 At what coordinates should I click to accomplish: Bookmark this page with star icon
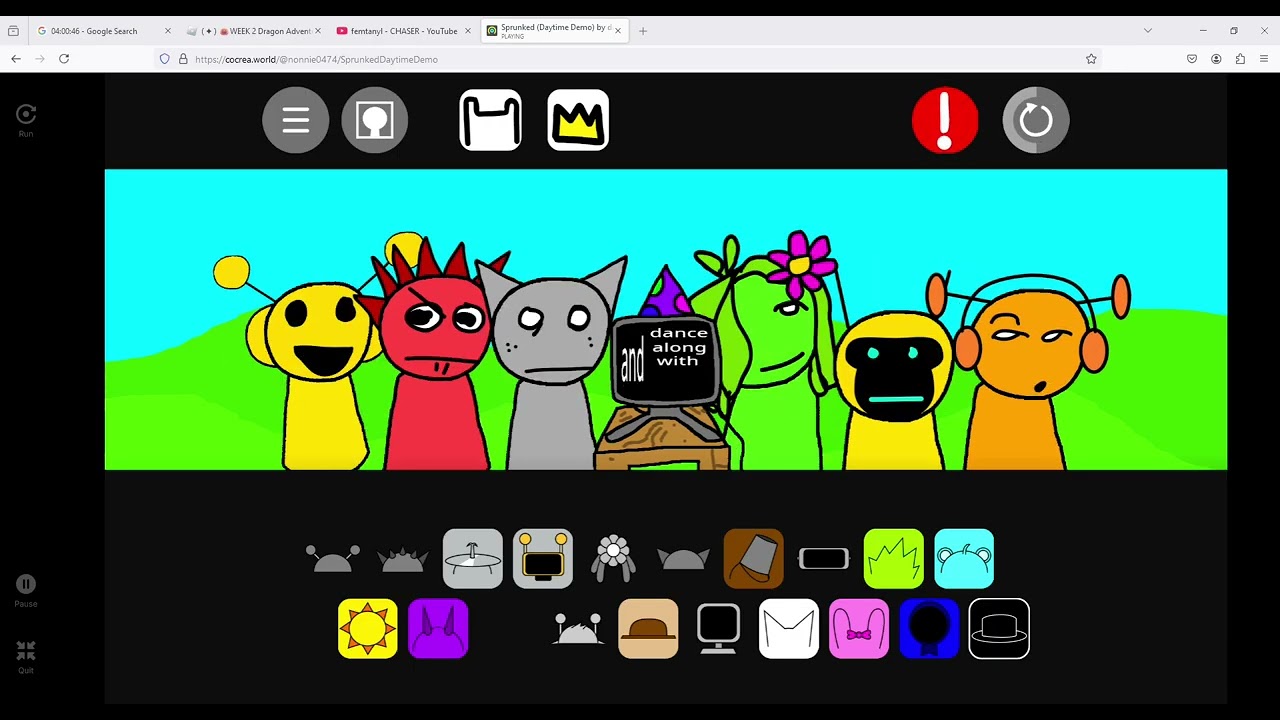(x=1091, y=59)
